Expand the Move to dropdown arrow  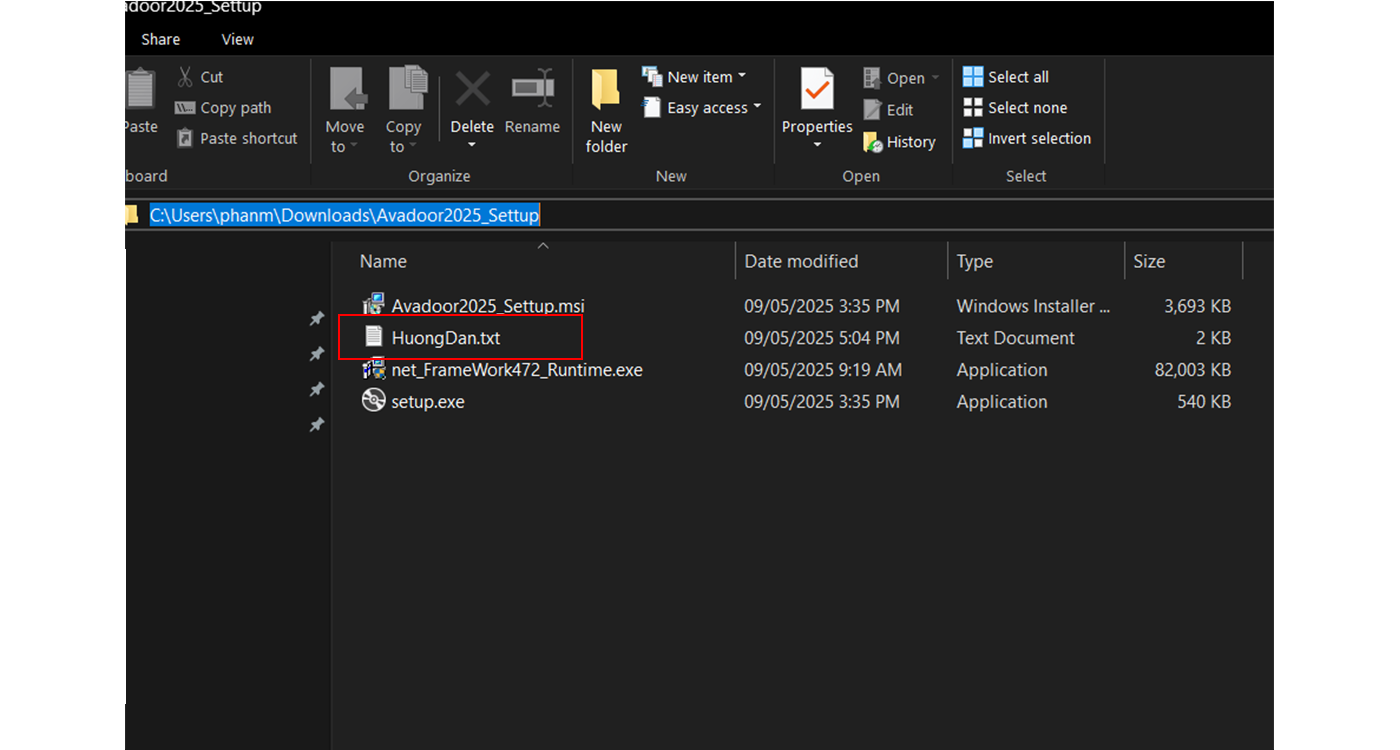click(x=353, y=147)
